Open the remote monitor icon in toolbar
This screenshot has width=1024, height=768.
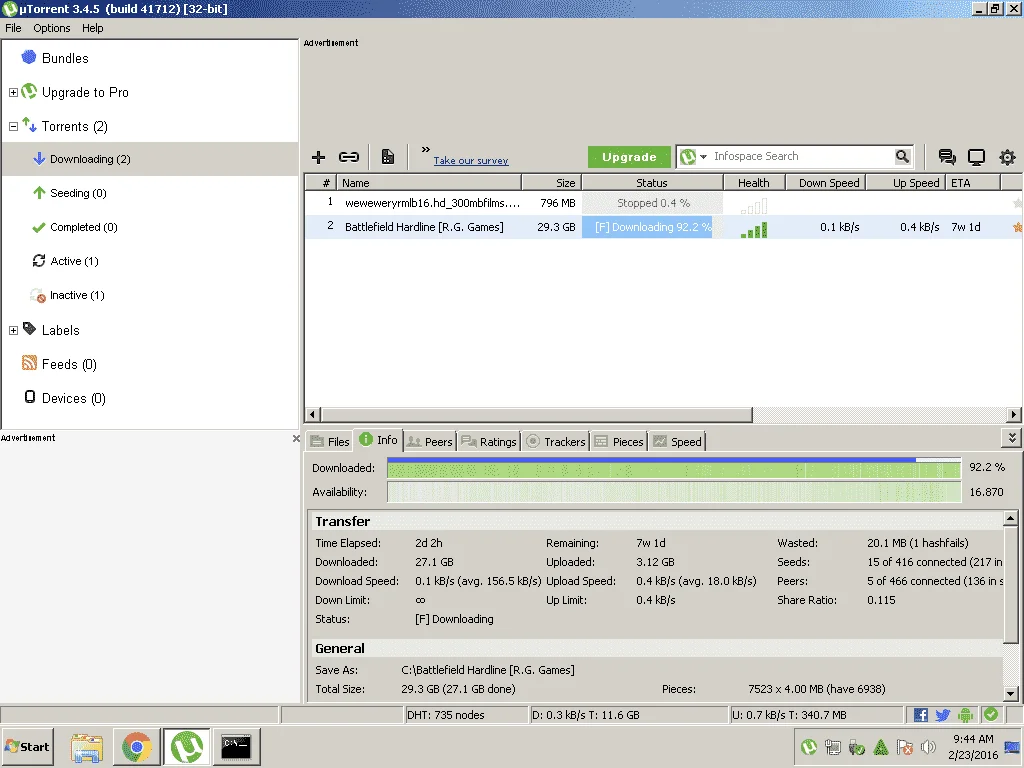pos(976,157)
